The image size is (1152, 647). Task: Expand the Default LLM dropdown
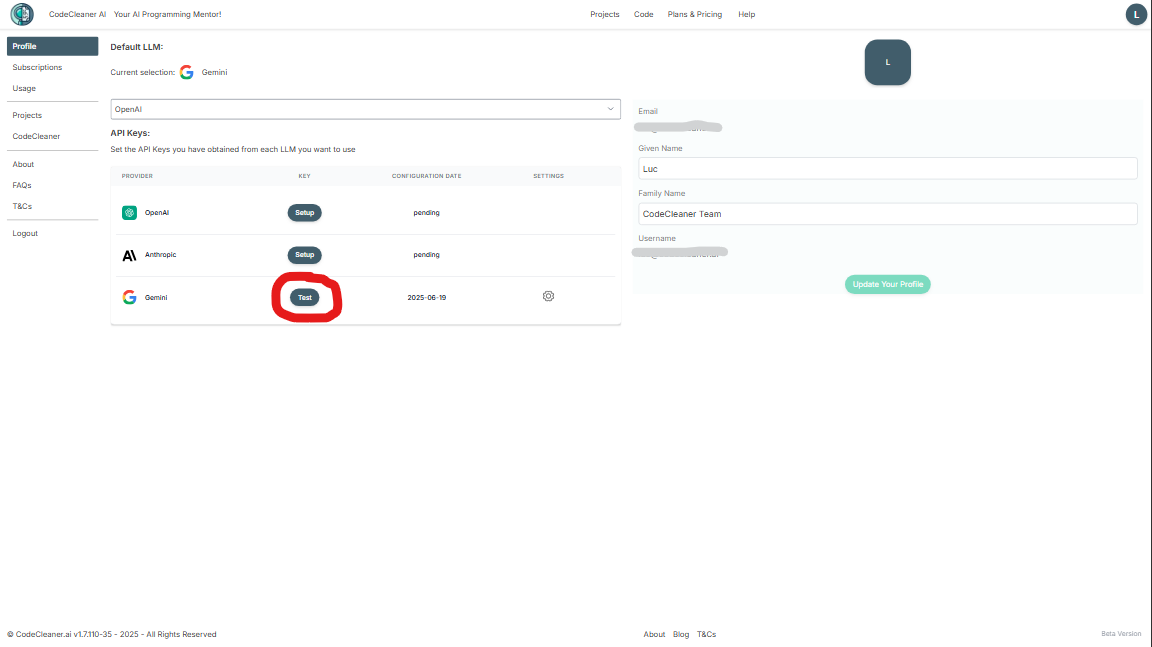(365, 109)
